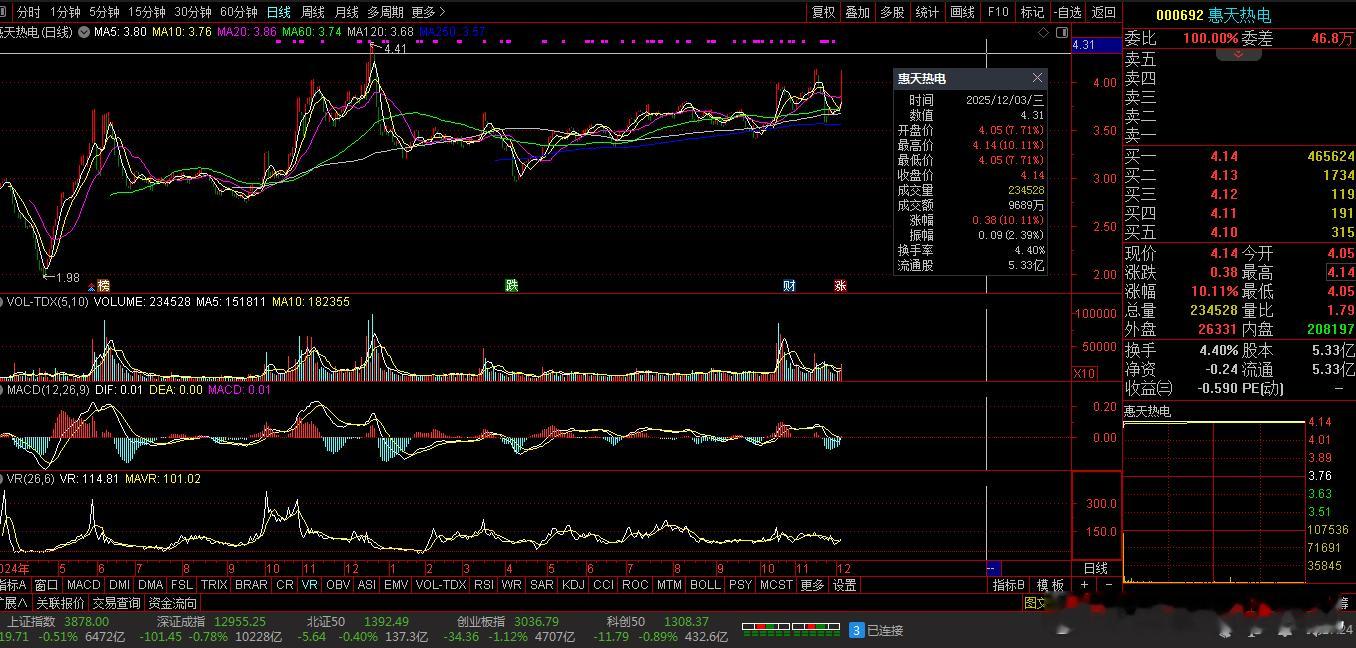Toggle the 复权 price adjustment option
1356x648 pixels.
click(823, 12)
